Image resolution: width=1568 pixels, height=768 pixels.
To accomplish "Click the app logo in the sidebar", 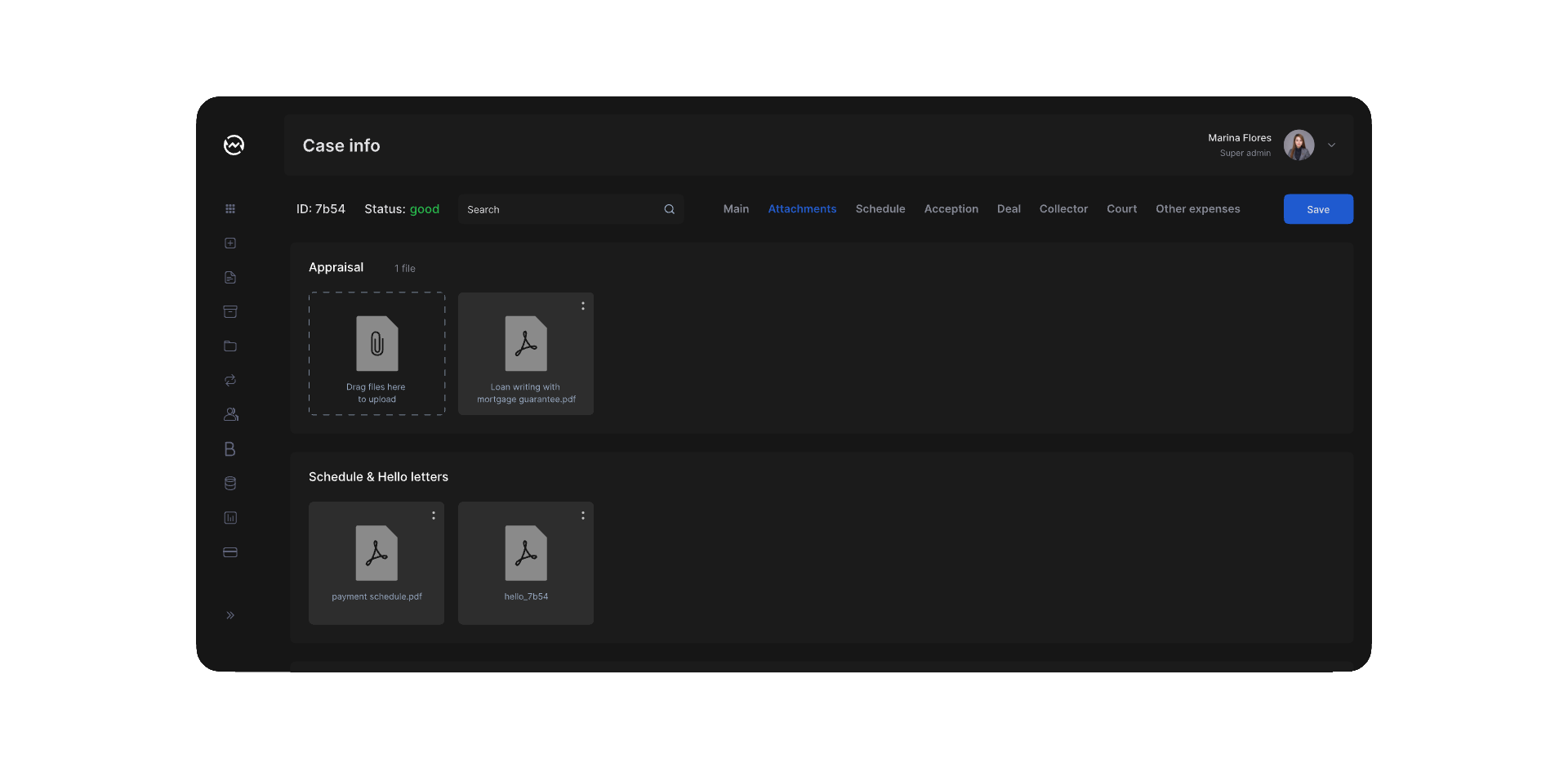I will pyautogui.click(x=234, y=145).
